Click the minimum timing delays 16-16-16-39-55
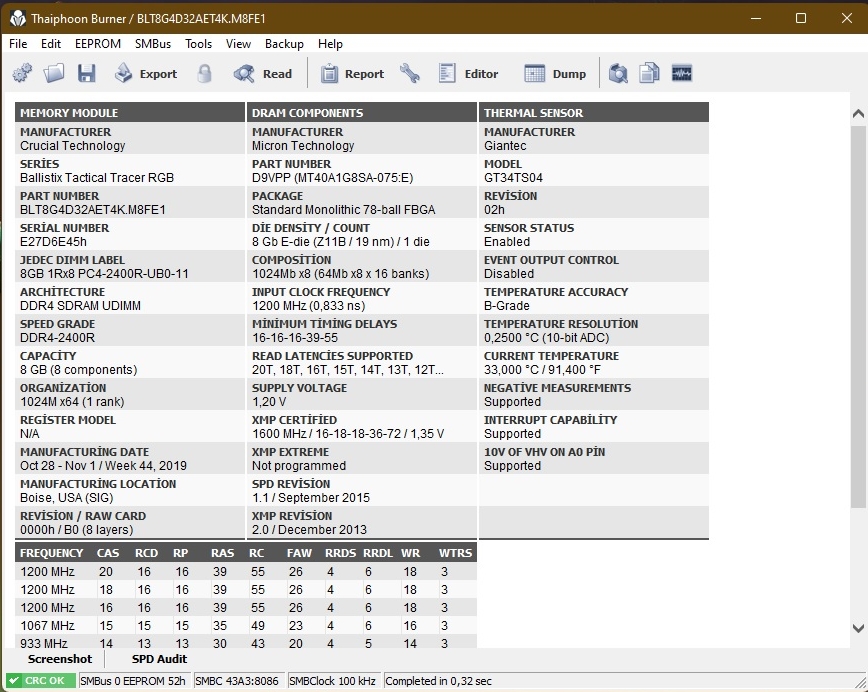Image resolution: width=868 pixels, height=692 pixels. 294,338
